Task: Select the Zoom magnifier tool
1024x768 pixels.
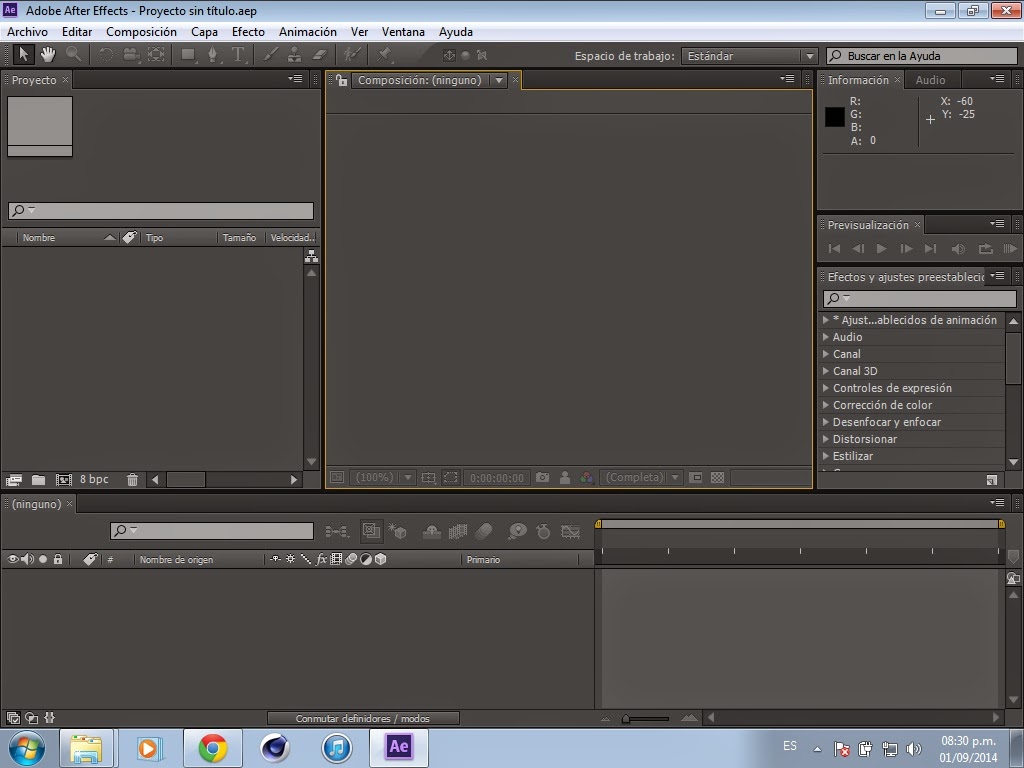Action: point(73,55)
